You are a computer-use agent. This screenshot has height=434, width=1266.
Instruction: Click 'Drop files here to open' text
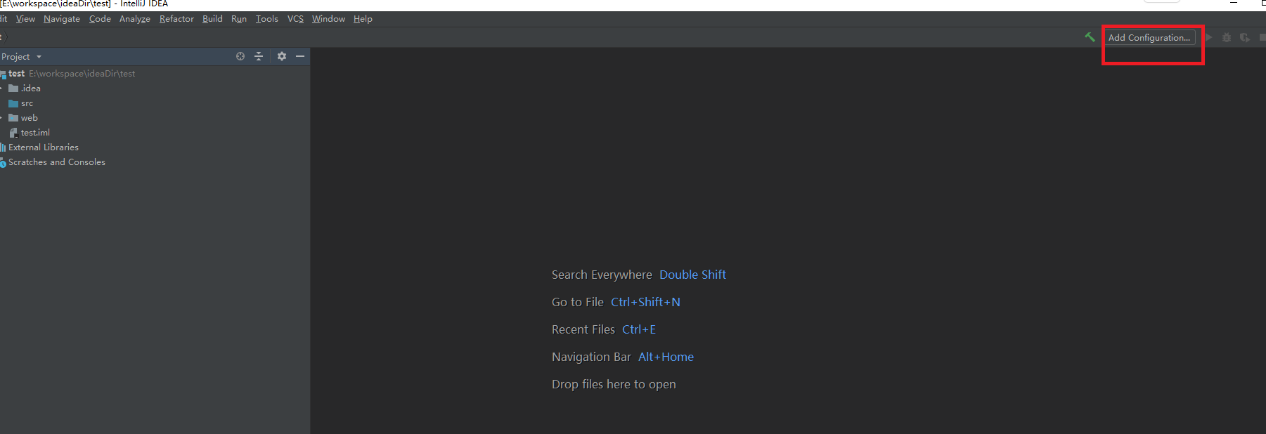[x=614, y=384]
